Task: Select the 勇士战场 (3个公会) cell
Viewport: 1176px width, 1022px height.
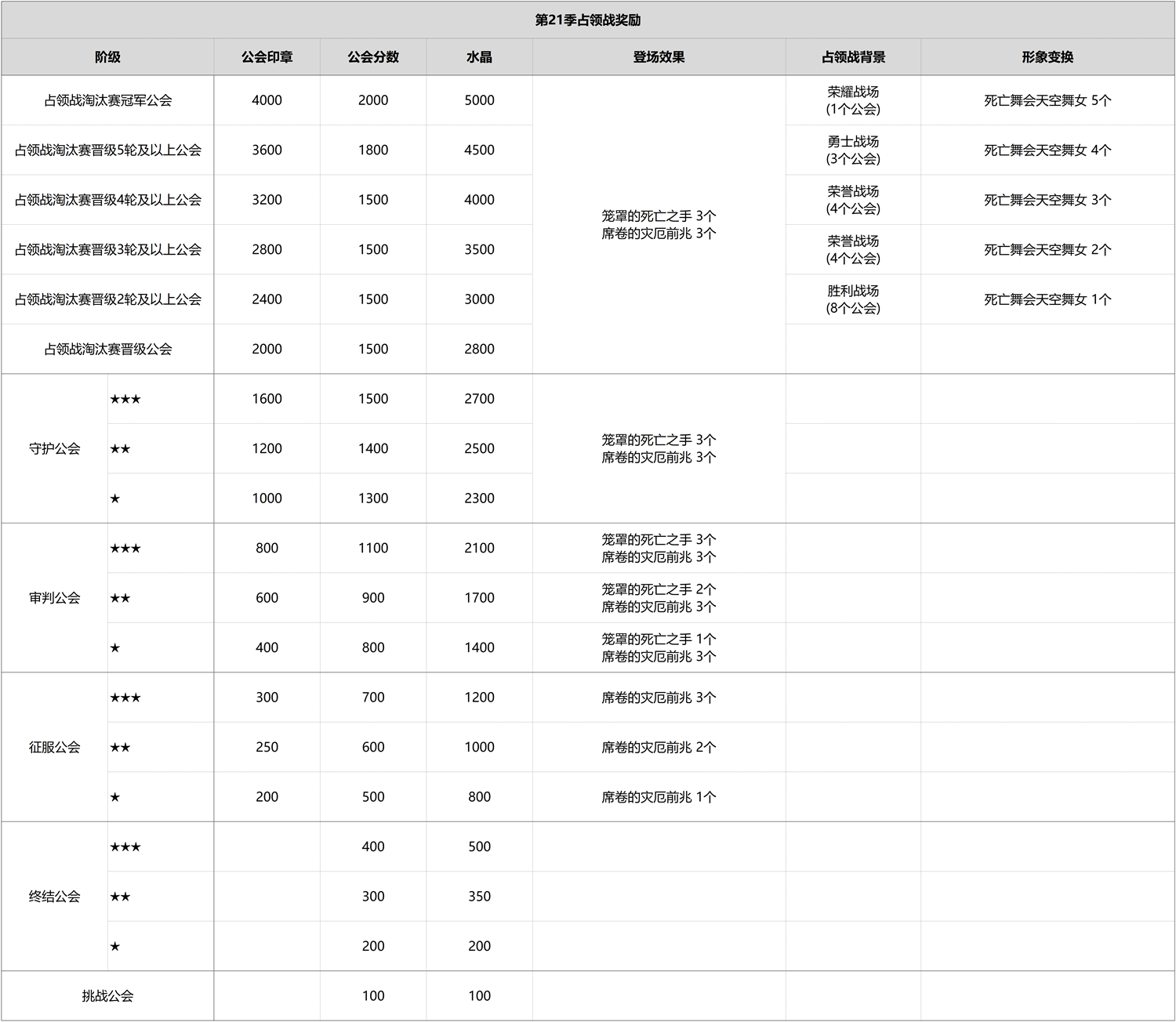Action: coord(853,150)
